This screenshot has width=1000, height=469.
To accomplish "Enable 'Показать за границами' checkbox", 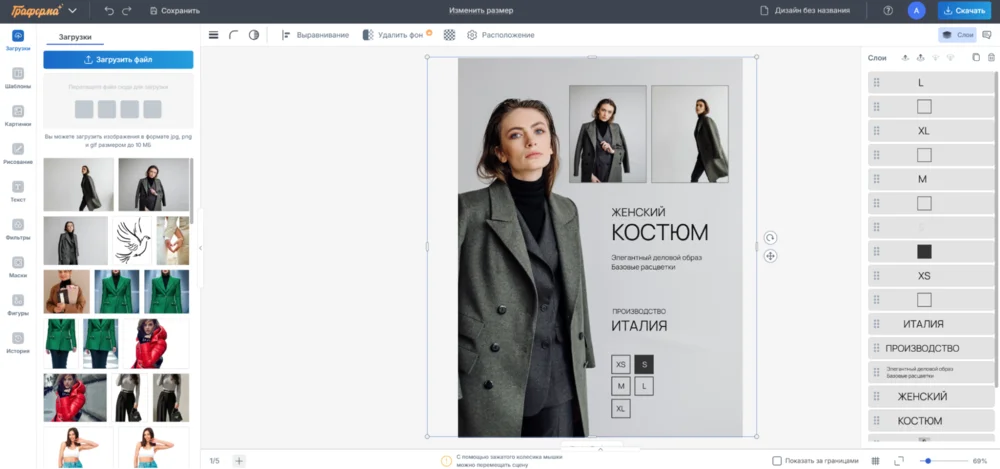I will (777, 461).
